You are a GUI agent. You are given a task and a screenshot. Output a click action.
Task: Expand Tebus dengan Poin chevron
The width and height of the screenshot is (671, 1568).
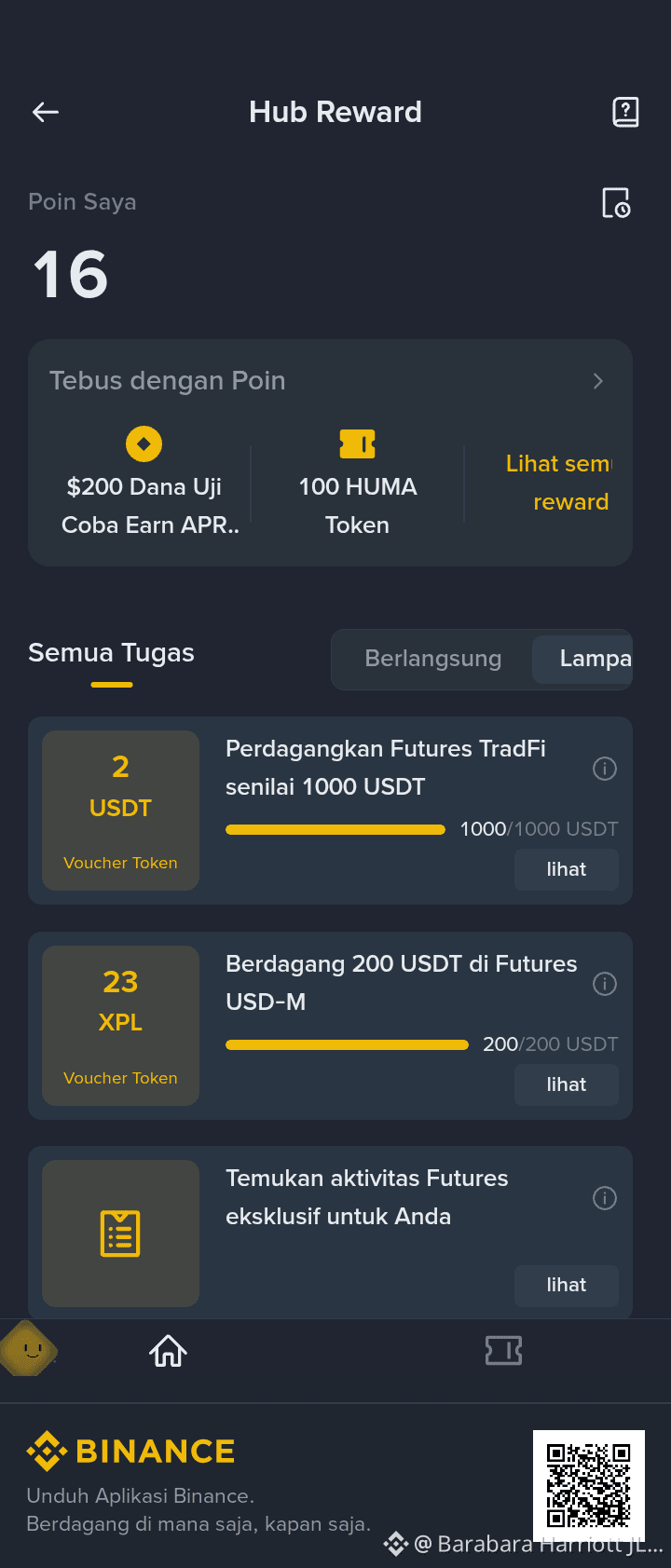tap(598, 381)
